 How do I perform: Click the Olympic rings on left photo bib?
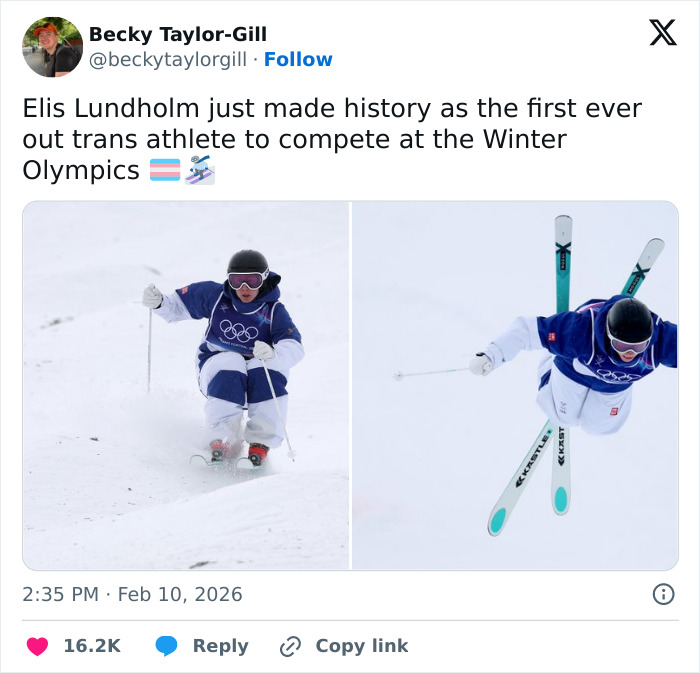tap(238, 331)
